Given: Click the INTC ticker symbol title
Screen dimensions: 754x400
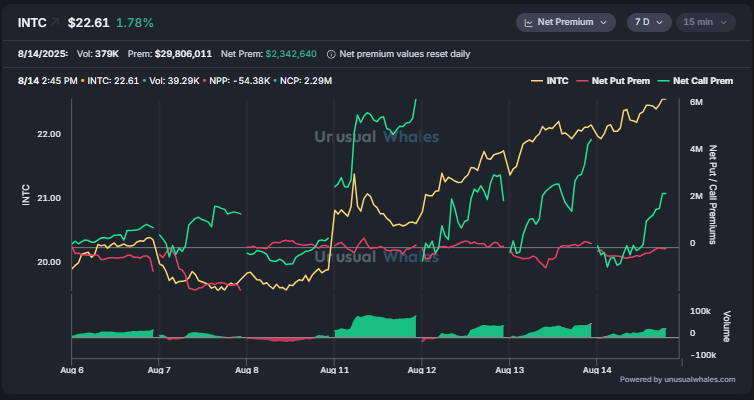Looking at the screenshot, I should (x=32, y=23).
